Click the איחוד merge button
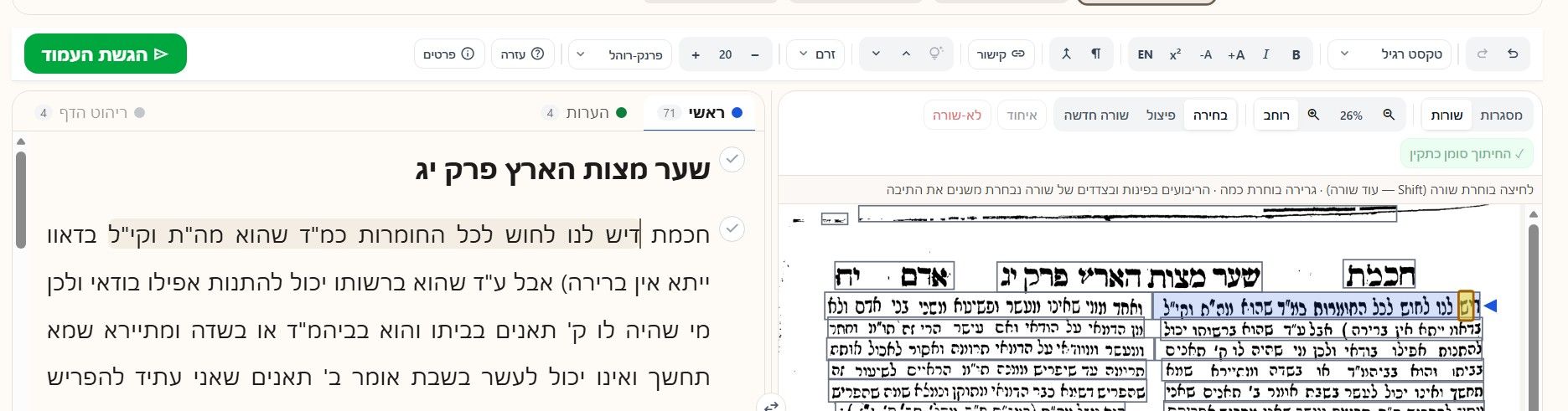This screenshot has height=411, width=1568. (x=1022, y=115)
